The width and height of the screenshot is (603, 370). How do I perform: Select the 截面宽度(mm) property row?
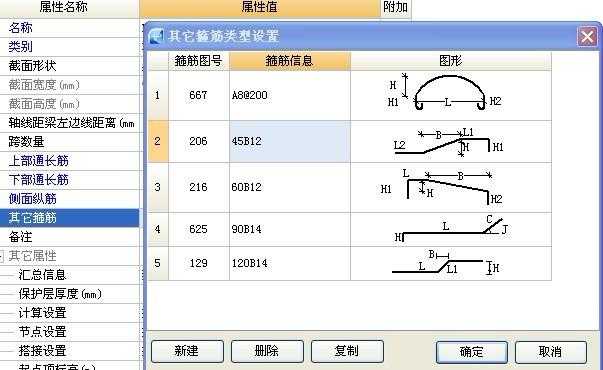coord(70,85)
